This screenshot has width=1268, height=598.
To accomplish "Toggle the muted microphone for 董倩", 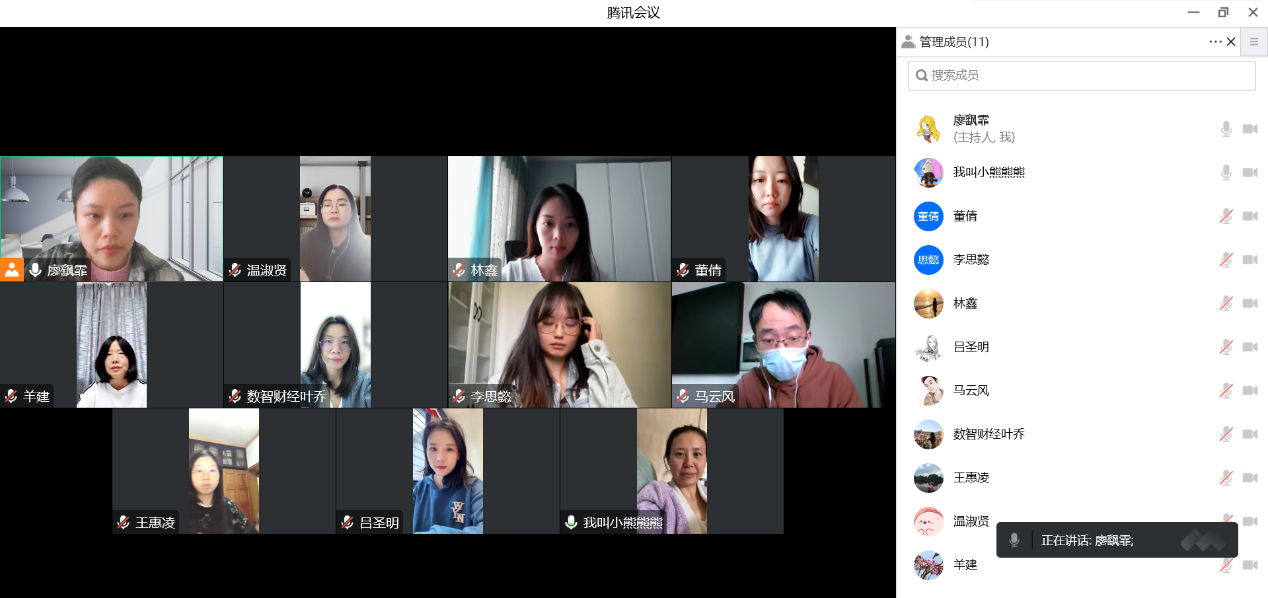I will pos(1225,216).
